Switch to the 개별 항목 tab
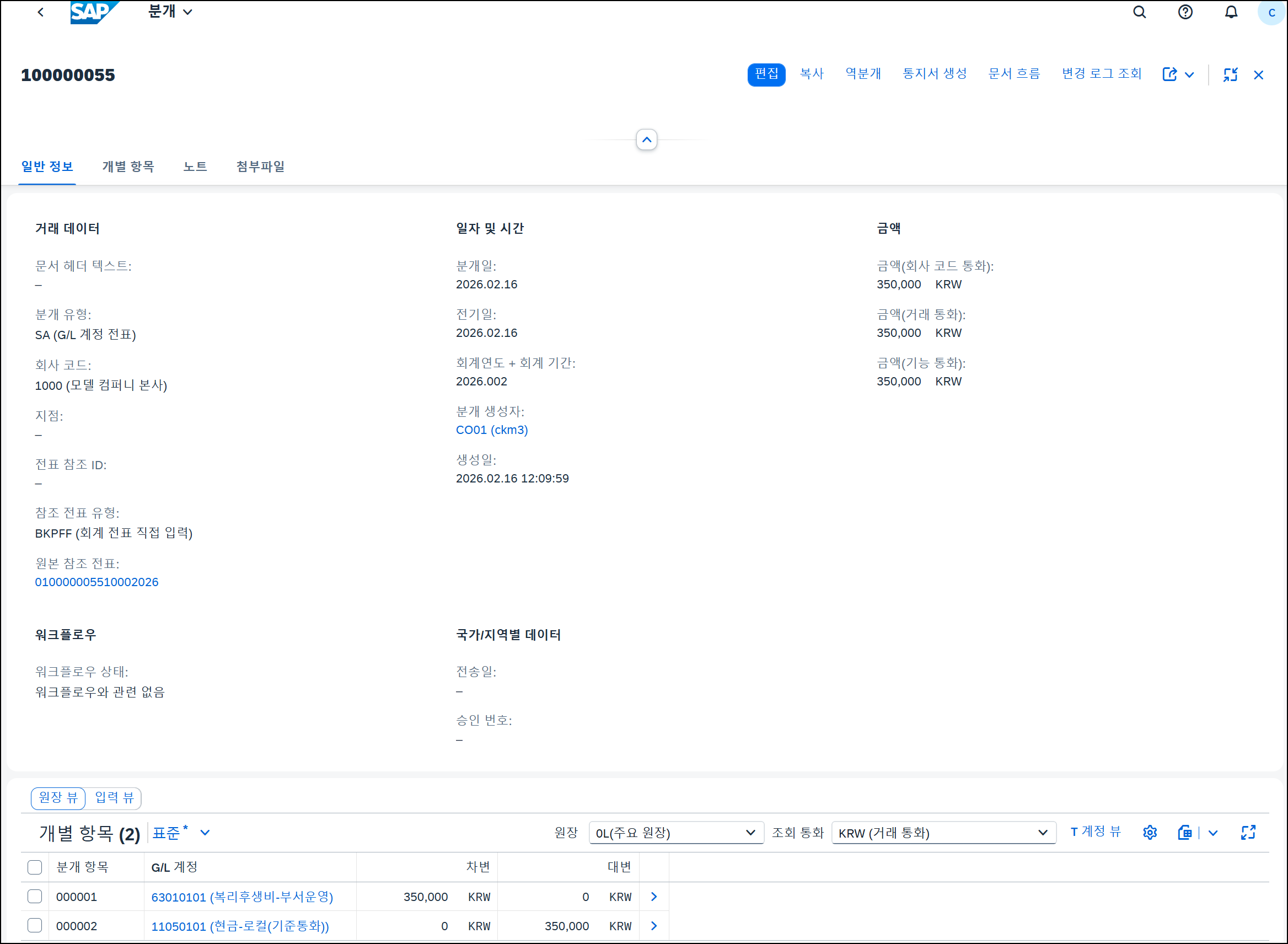The image size is (1288, 944). [x=128, y=167]
